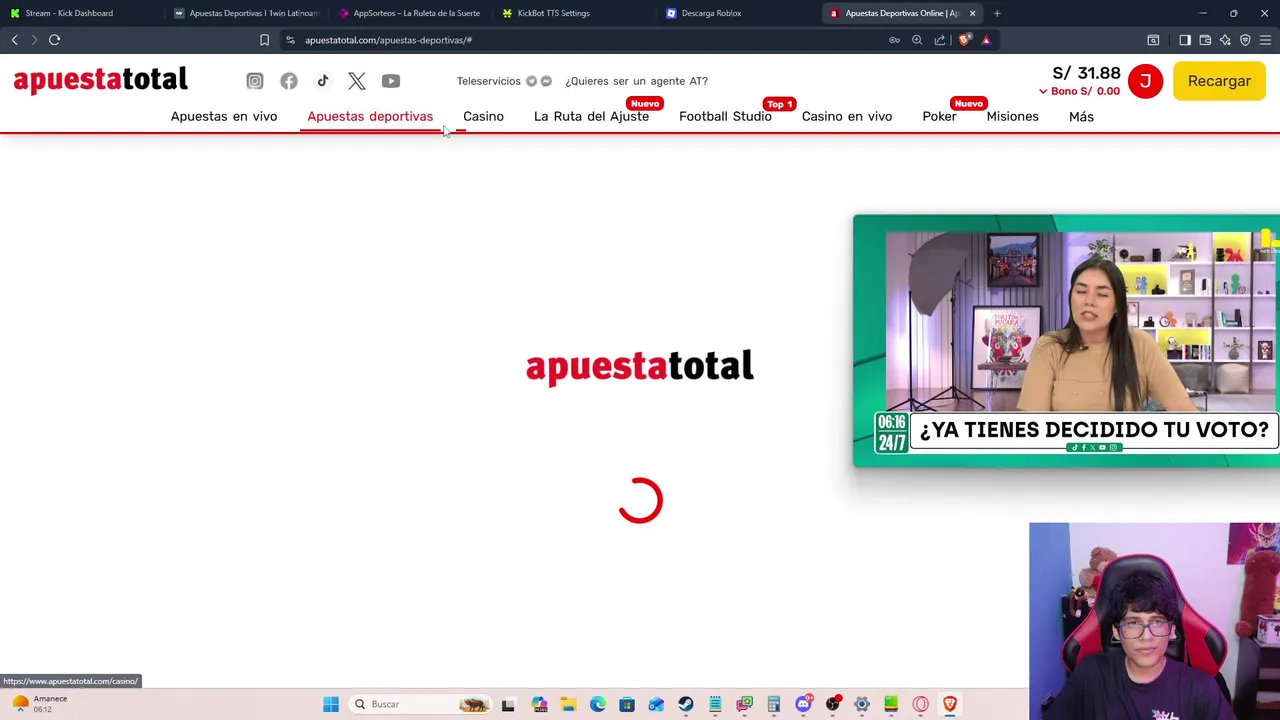Open OBS Studio from taskbar
The width and height of the screenshot is (1280, 720).
tap(833, 704)
